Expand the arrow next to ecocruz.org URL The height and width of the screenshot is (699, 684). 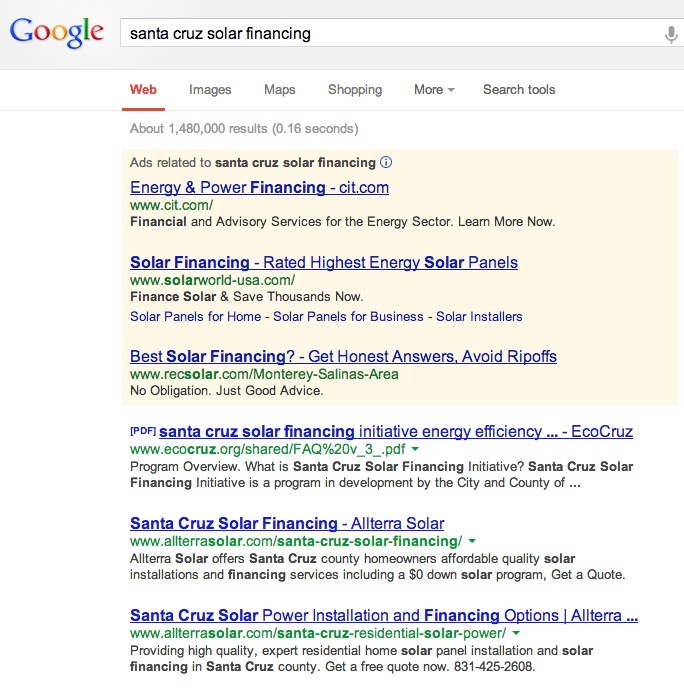click(415, 448)
